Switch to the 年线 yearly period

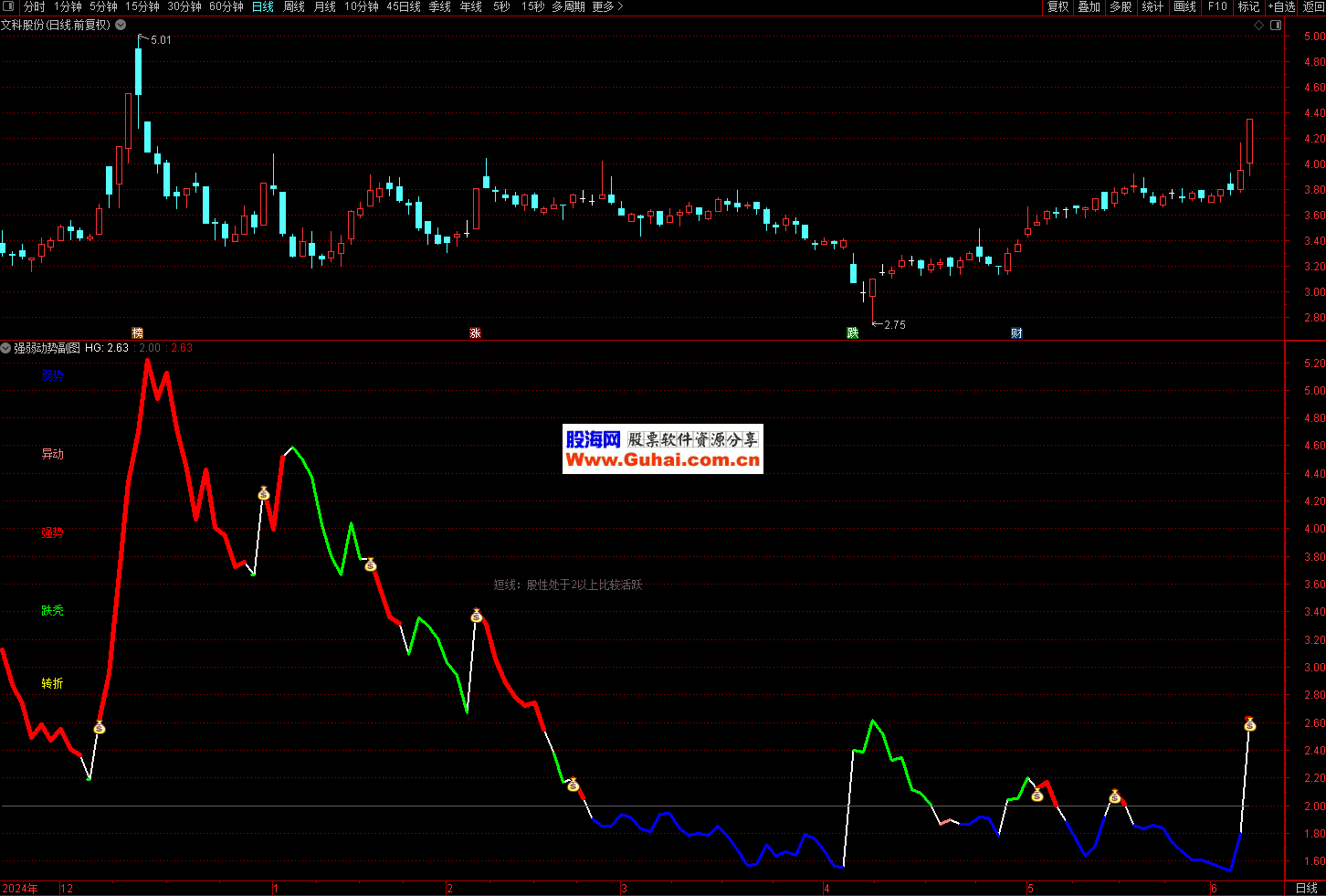pos(471,6)
